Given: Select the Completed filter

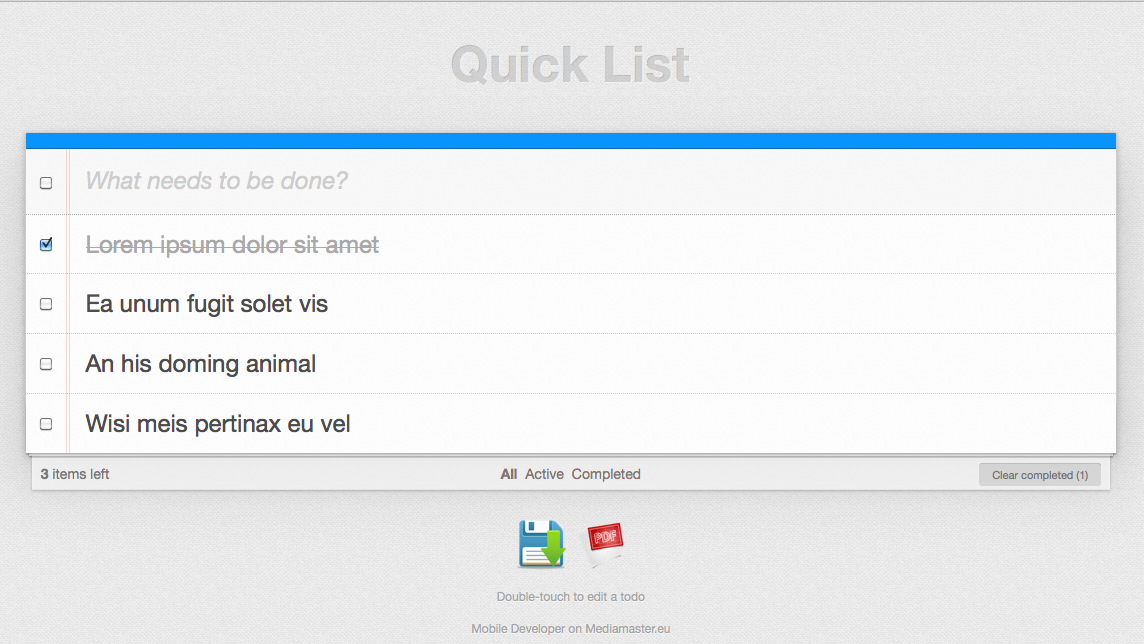Looking at the screenshot, I should click(x=606, y=474).
